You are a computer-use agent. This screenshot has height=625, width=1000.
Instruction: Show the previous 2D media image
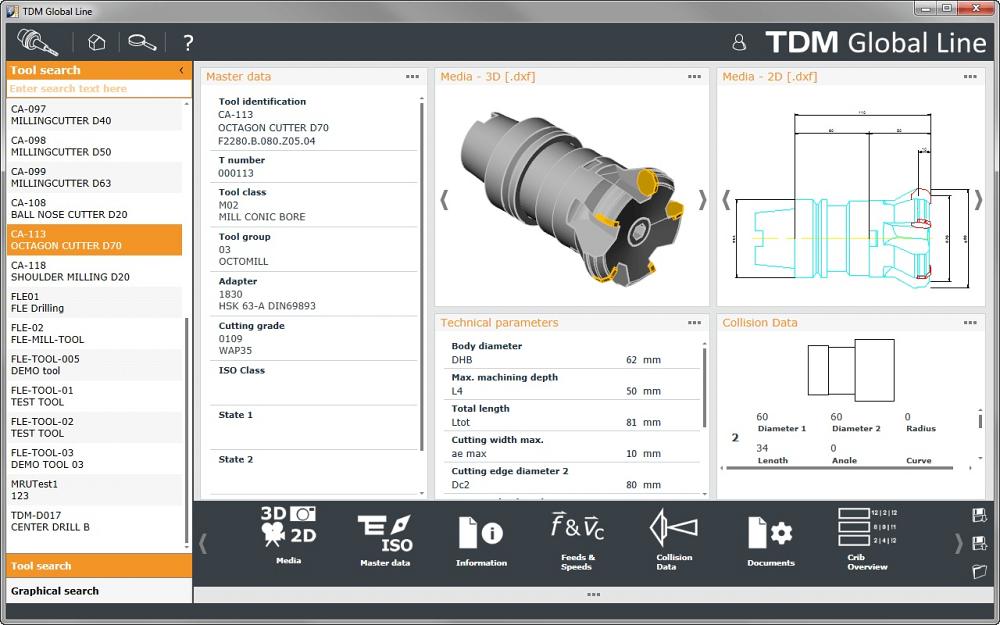726,200
